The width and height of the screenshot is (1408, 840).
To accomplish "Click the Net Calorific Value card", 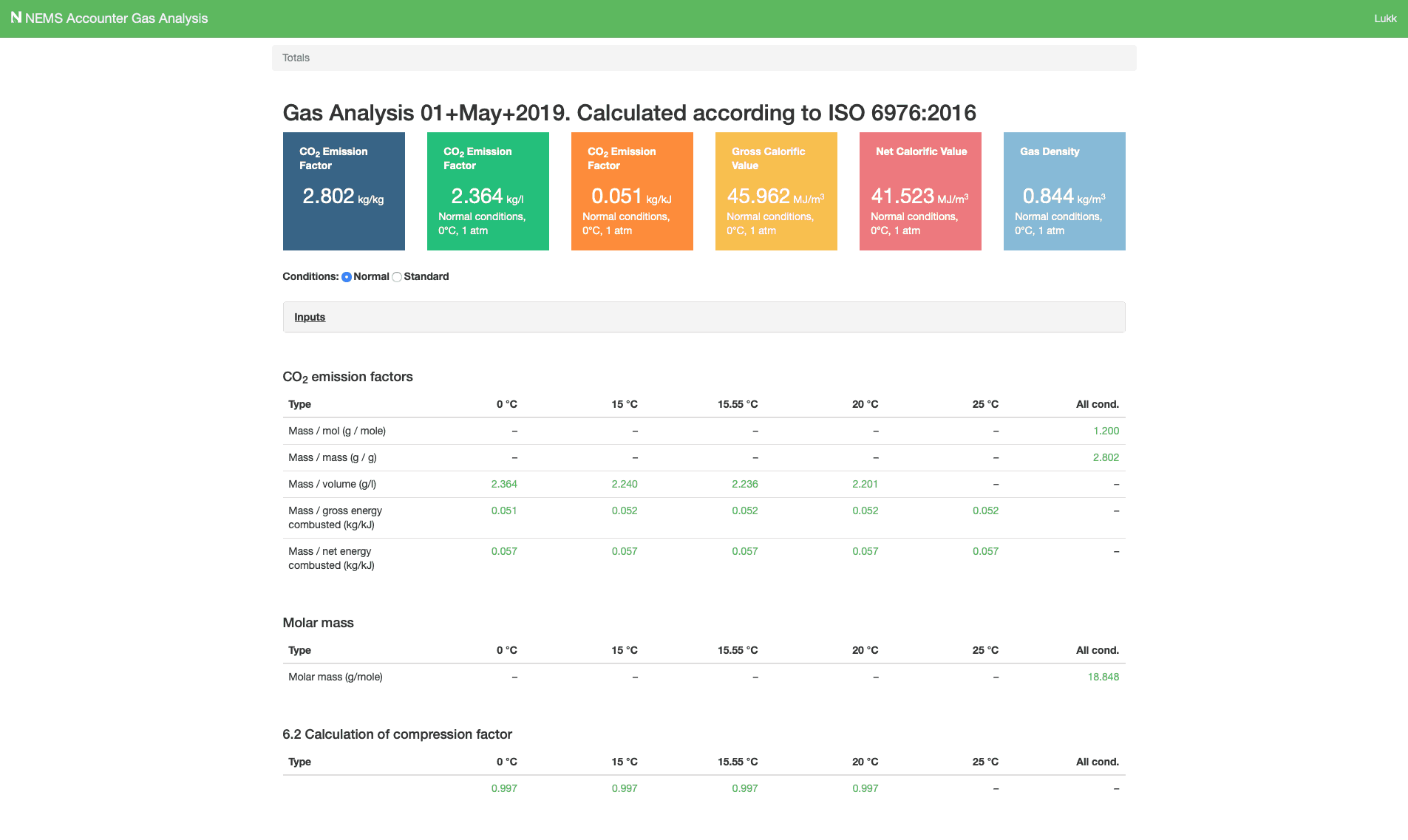I will point(920,191).
